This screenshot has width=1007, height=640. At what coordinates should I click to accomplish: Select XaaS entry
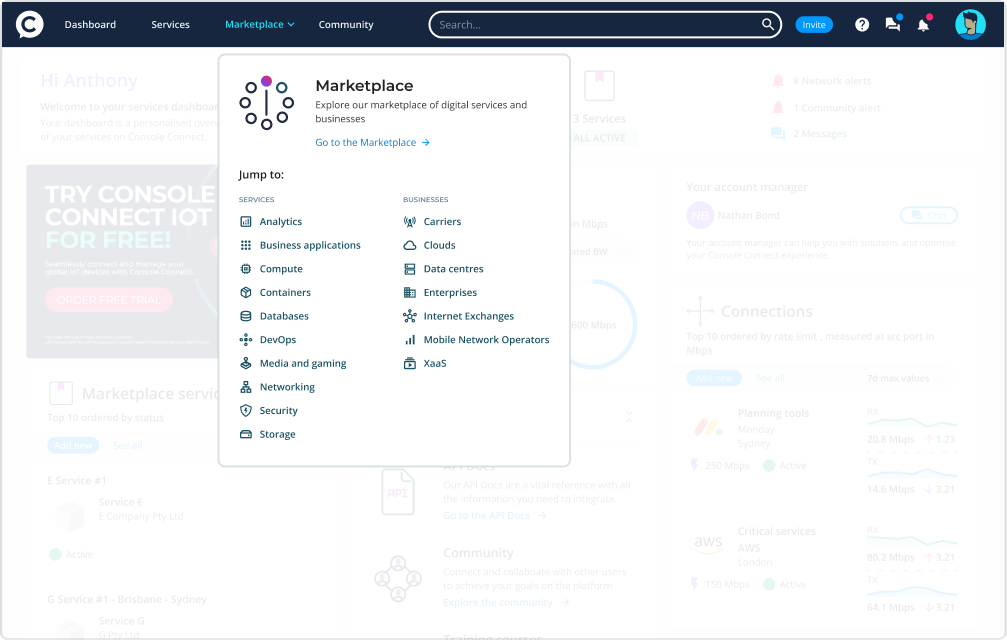coord(435,363)
